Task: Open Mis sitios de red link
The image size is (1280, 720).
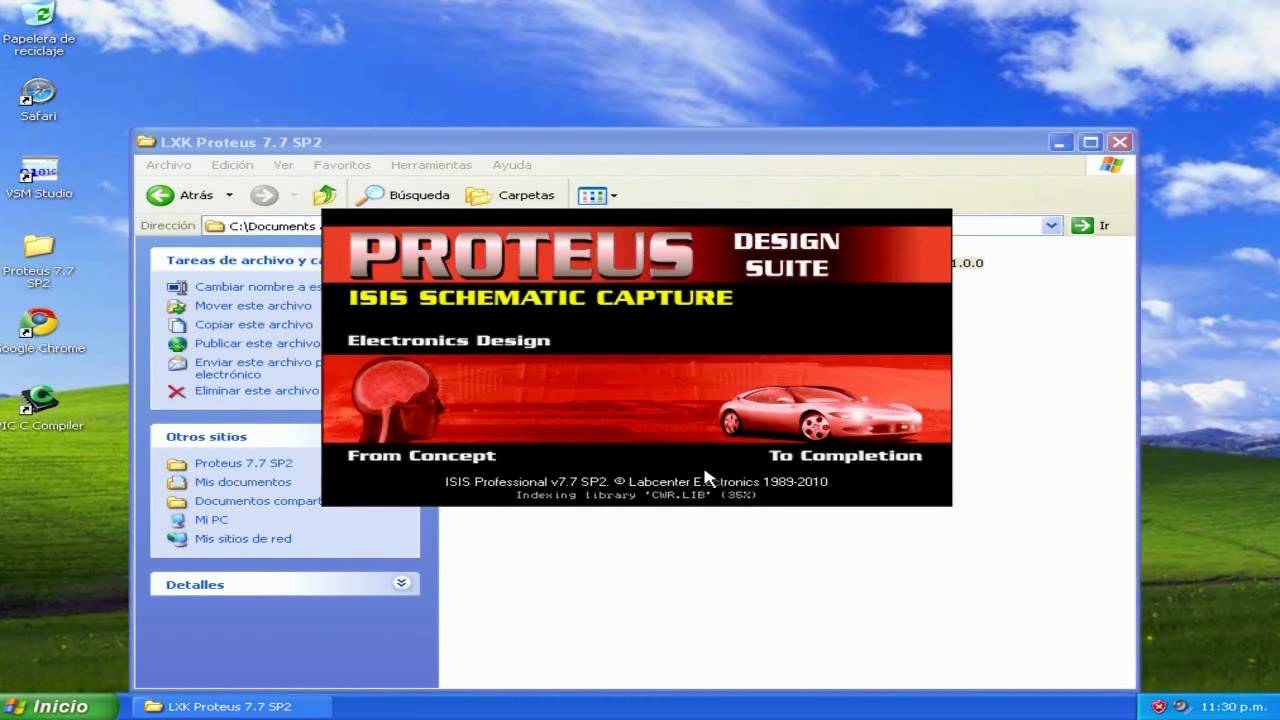Action: tap(243, 539)
